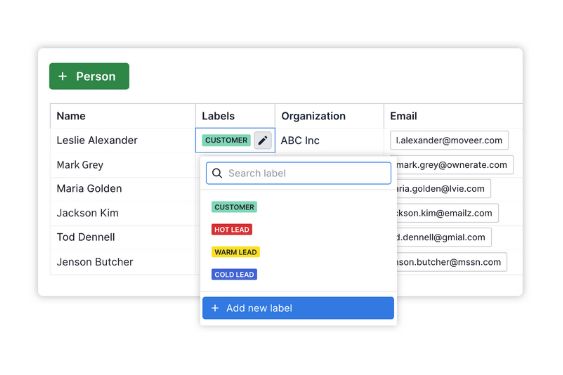Add a new label with the blue button
Screen dimensions: 563x375
(x=298, y=308)
